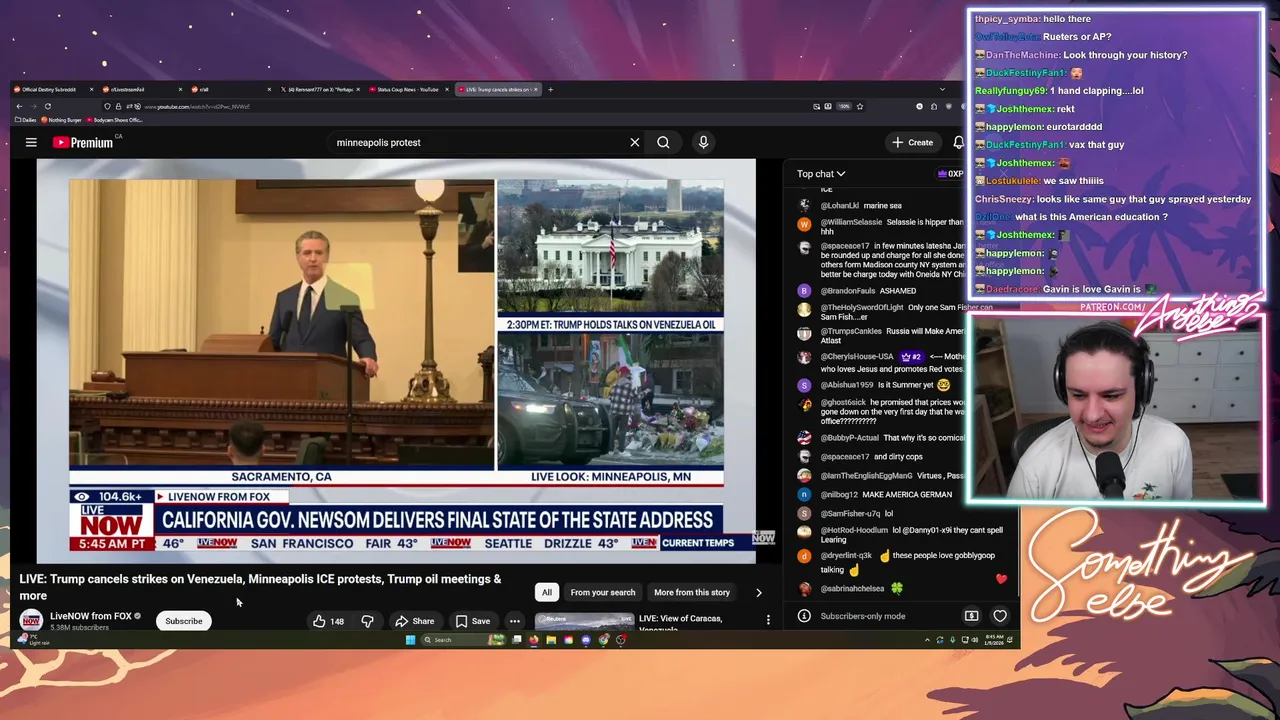Click chat user @SamFisher-u7q message
The height and width of the screenshot is (720, 1280).
click(857, 514)
